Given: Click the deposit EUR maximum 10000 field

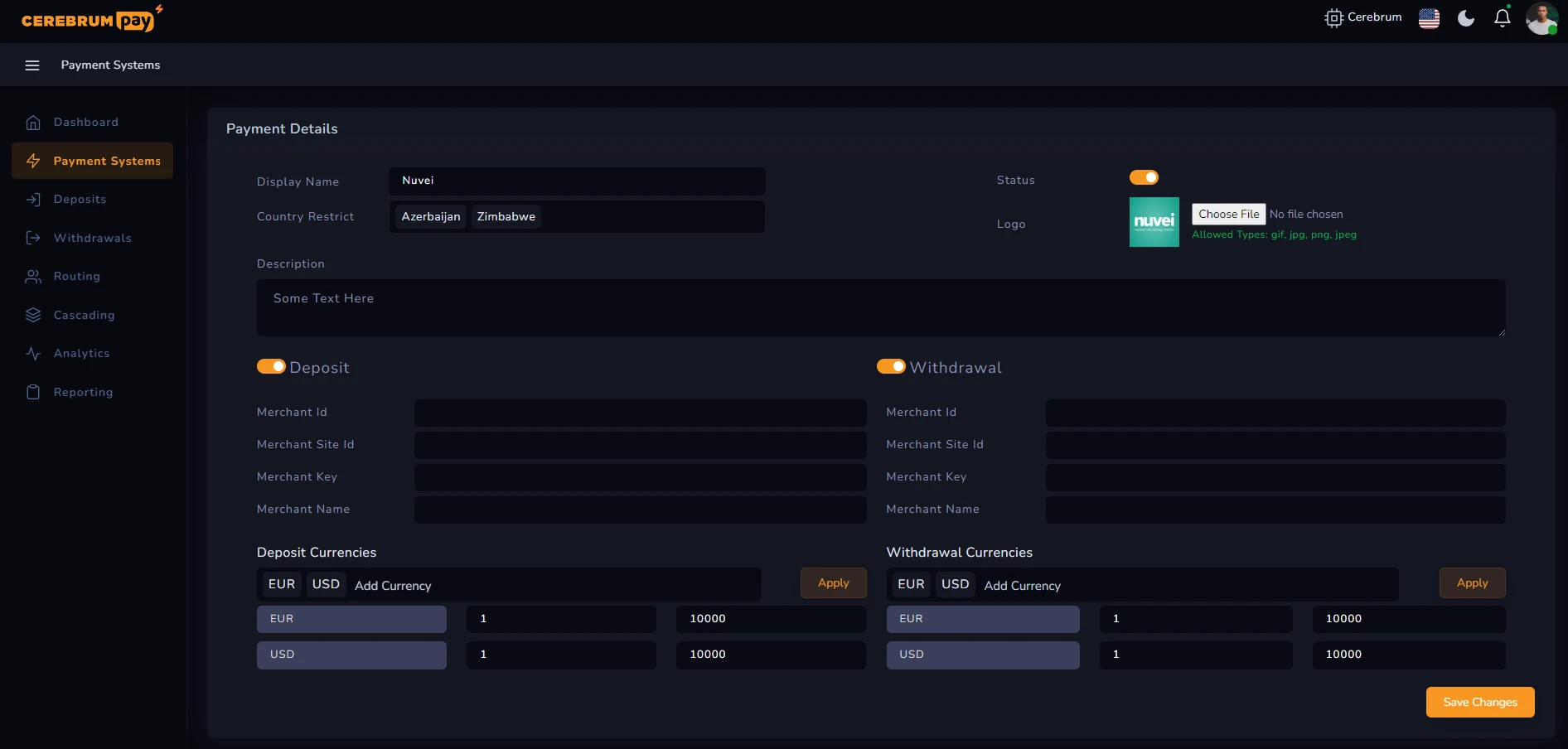Looking at the screenshot, I should point(771,619).
